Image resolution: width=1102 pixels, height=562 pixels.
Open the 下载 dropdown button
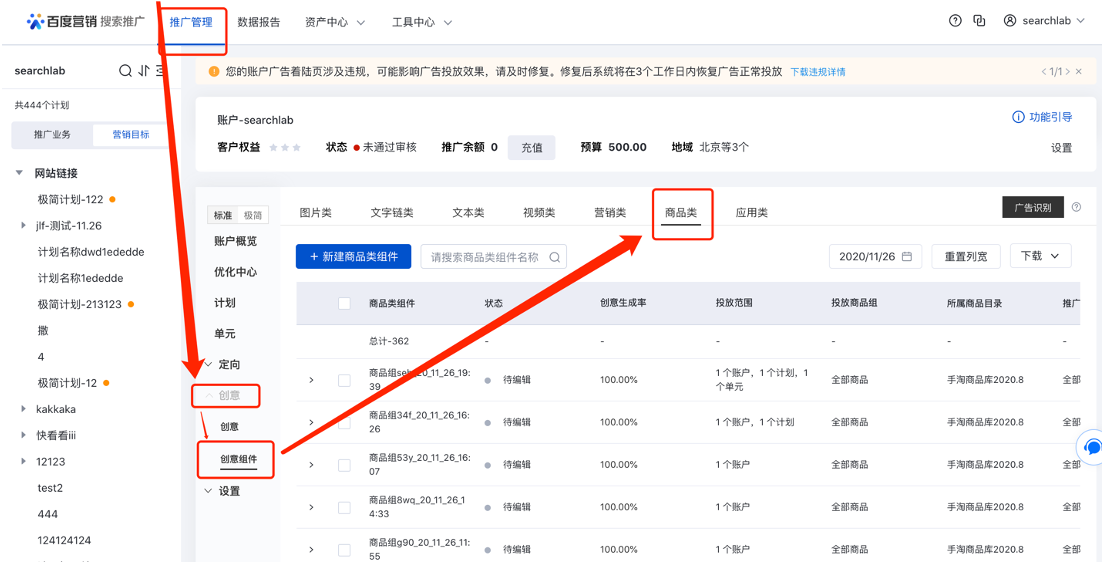(1040, 256)
